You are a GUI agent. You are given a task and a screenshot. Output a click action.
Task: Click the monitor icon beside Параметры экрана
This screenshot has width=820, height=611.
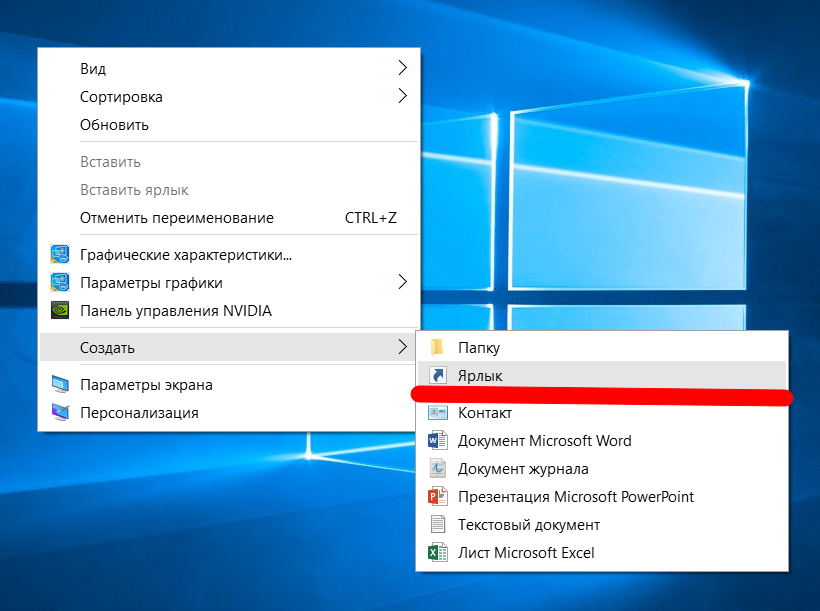(60, 384)
